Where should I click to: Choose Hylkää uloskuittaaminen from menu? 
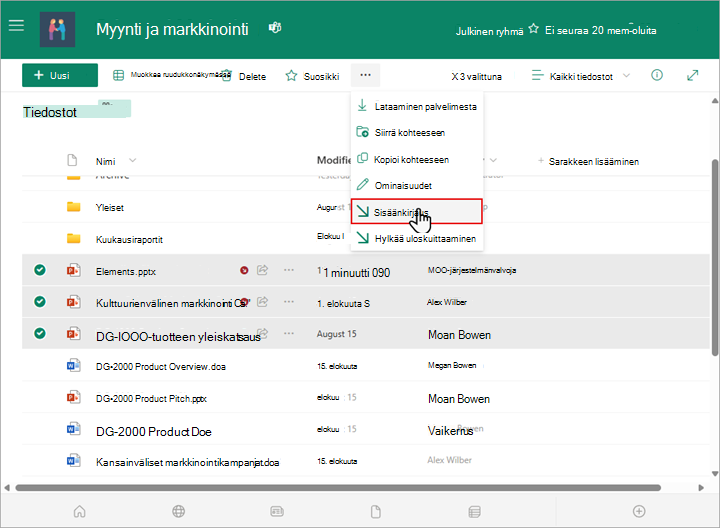417,238
